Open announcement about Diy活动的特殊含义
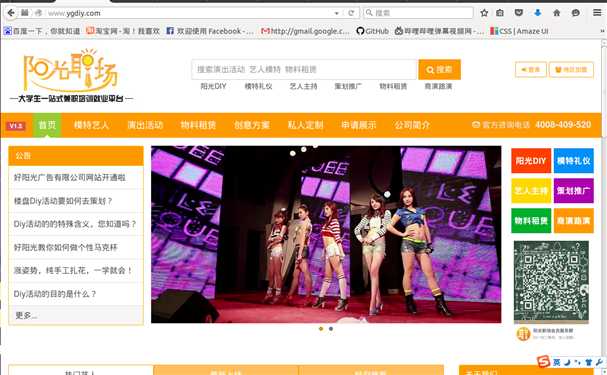 pos(75,224)
